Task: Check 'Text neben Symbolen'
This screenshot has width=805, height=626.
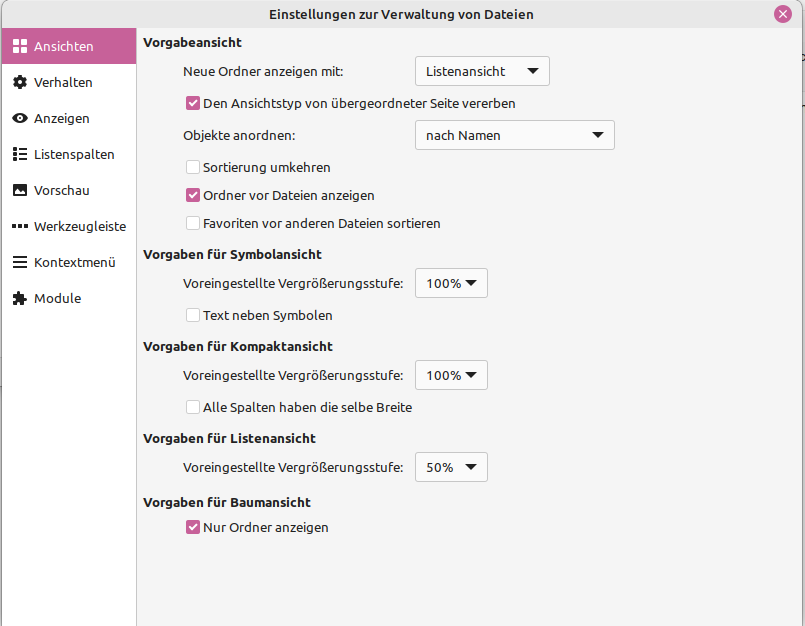Action: point(192,315)
